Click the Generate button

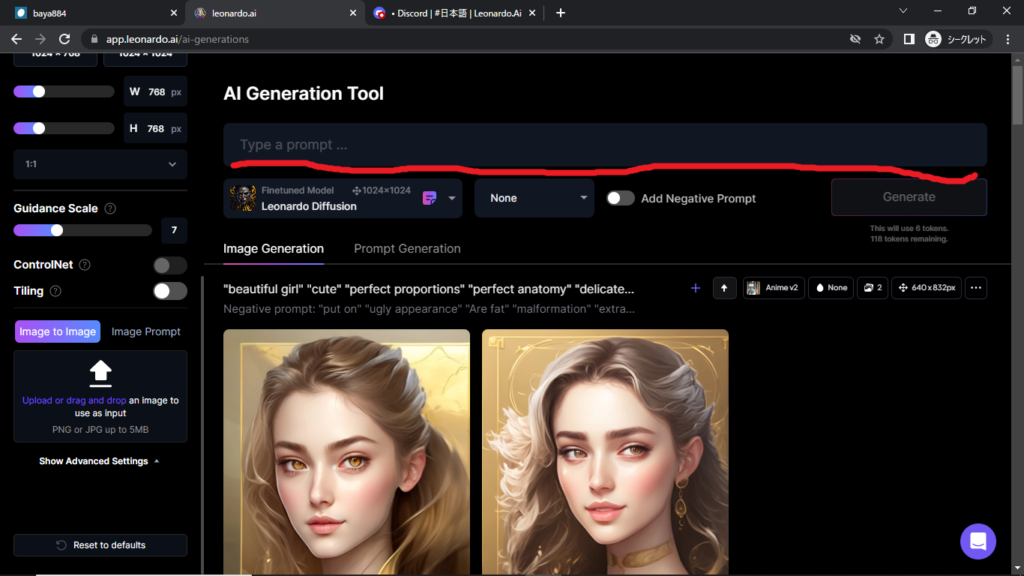908,197
